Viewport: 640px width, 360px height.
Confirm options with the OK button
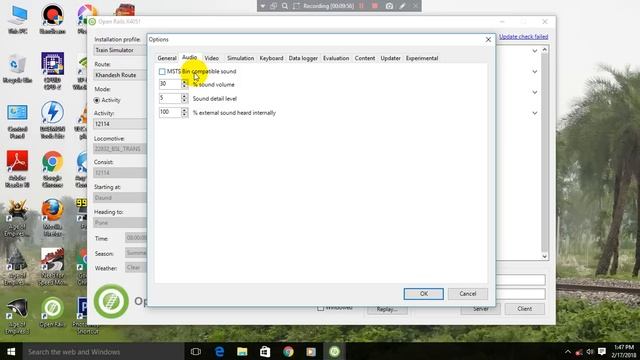424,293
